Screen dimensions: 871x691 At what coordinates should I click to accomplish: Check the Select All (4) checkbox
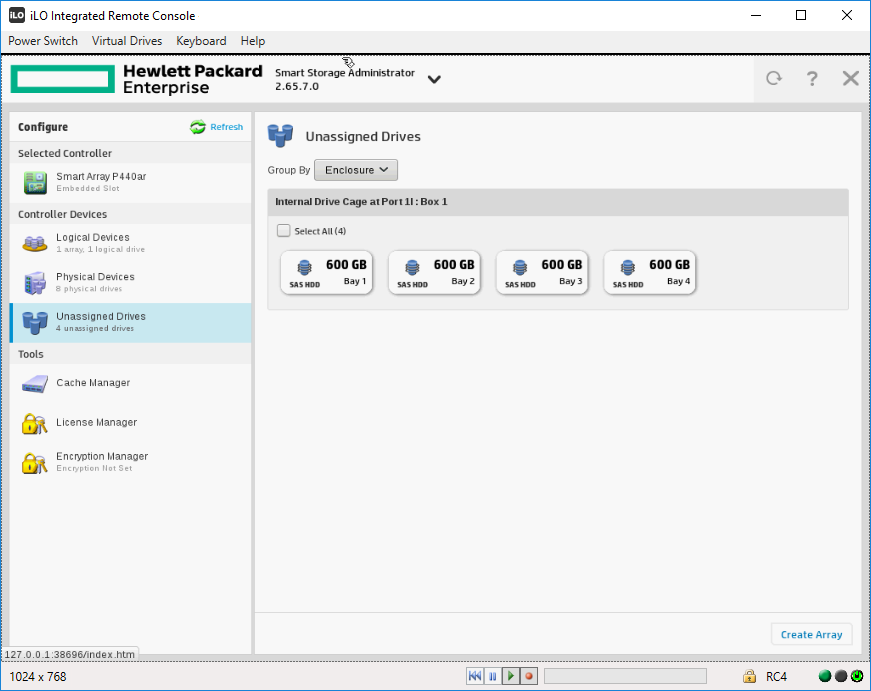283,231
